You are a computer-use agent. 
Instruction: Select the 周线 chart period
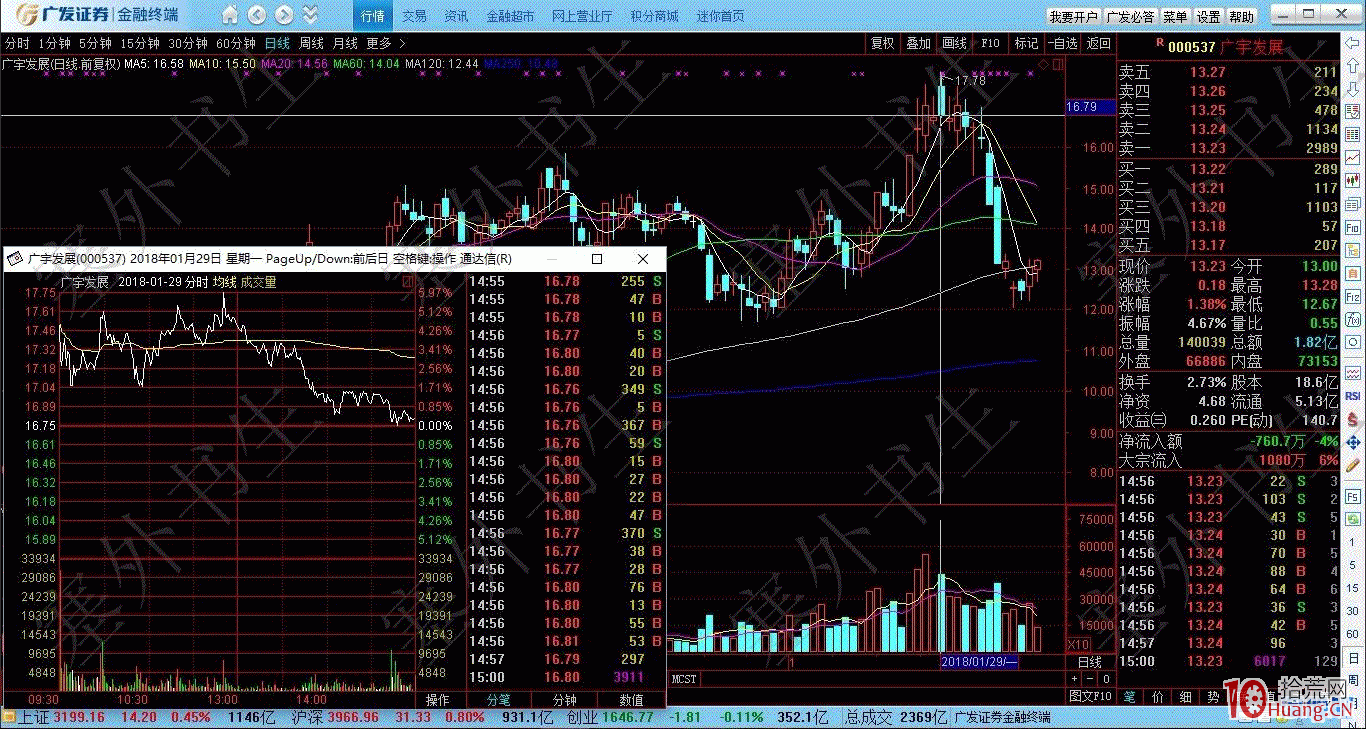pyautogui.click(x=311, y=44)
